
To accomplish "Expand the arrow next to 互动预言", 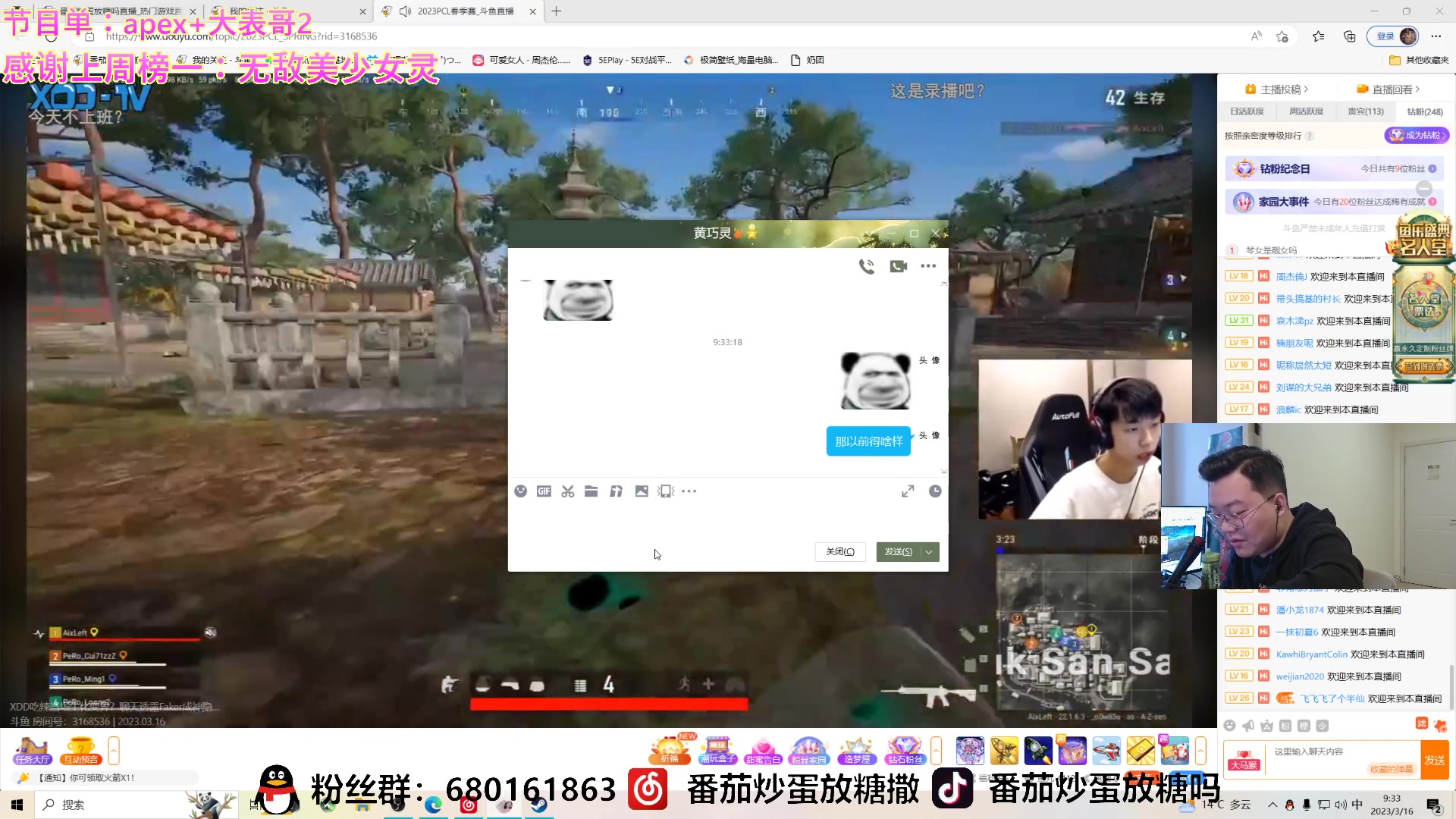I will click(114, 751).
